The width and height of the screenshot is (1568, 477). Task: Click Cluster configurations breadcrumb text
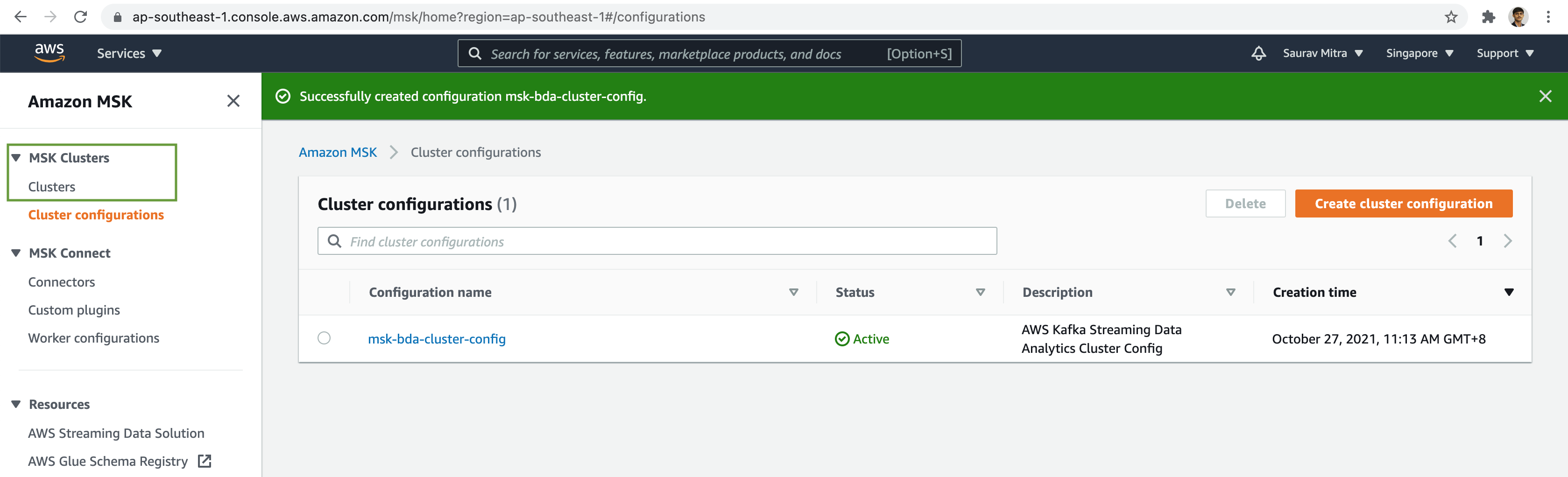(475, 152)
